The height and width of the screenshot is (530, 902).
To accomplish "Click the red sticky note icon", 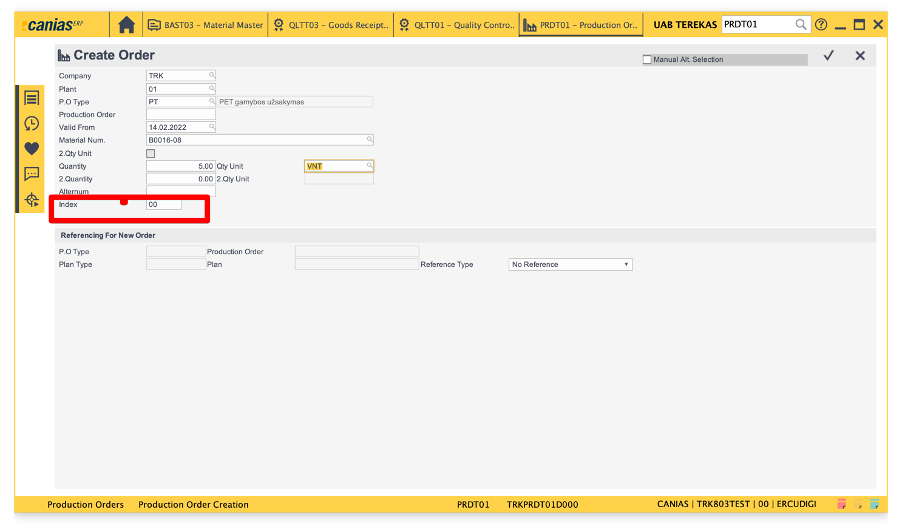I will (842, 504).
